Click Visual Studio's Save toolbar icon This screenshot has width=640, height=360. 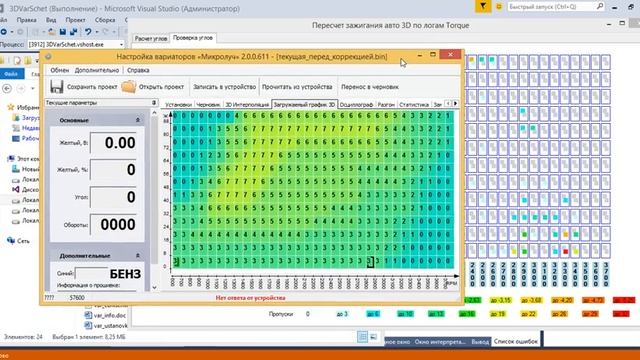62,31
